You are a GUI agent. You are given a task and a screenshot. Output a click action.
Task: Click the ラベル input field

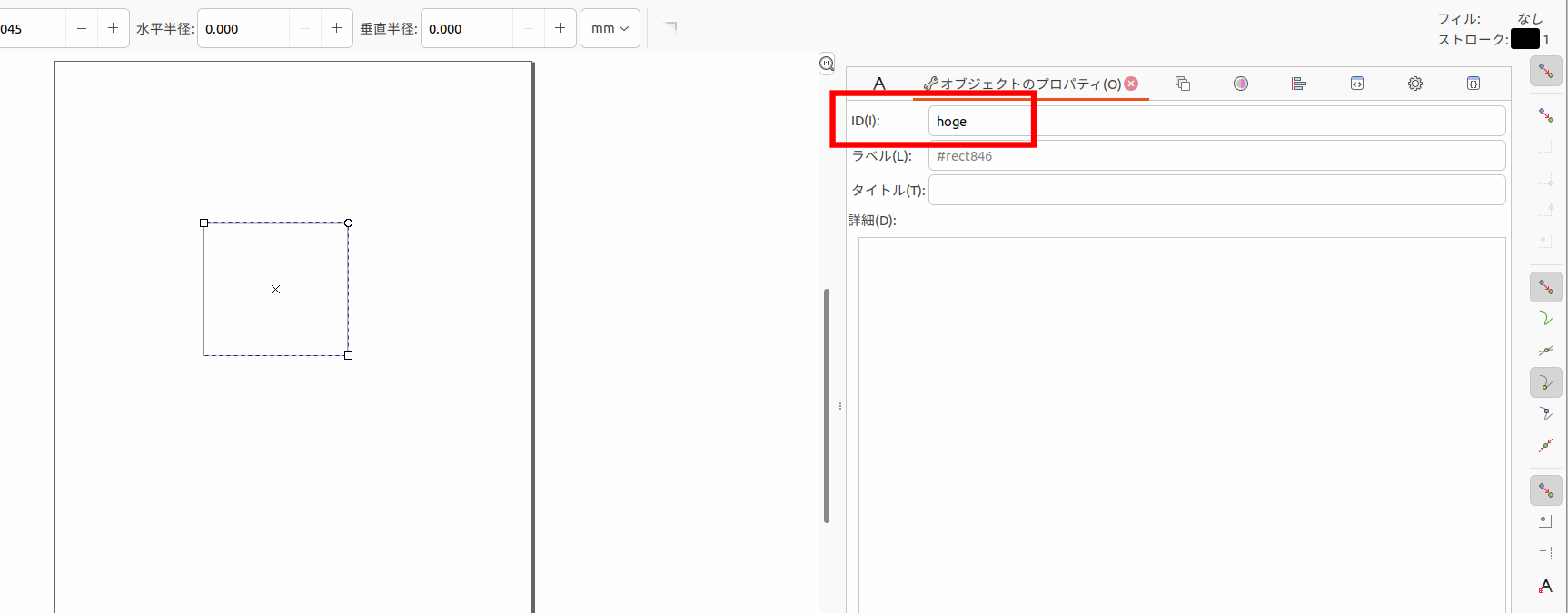[1216, 156]
